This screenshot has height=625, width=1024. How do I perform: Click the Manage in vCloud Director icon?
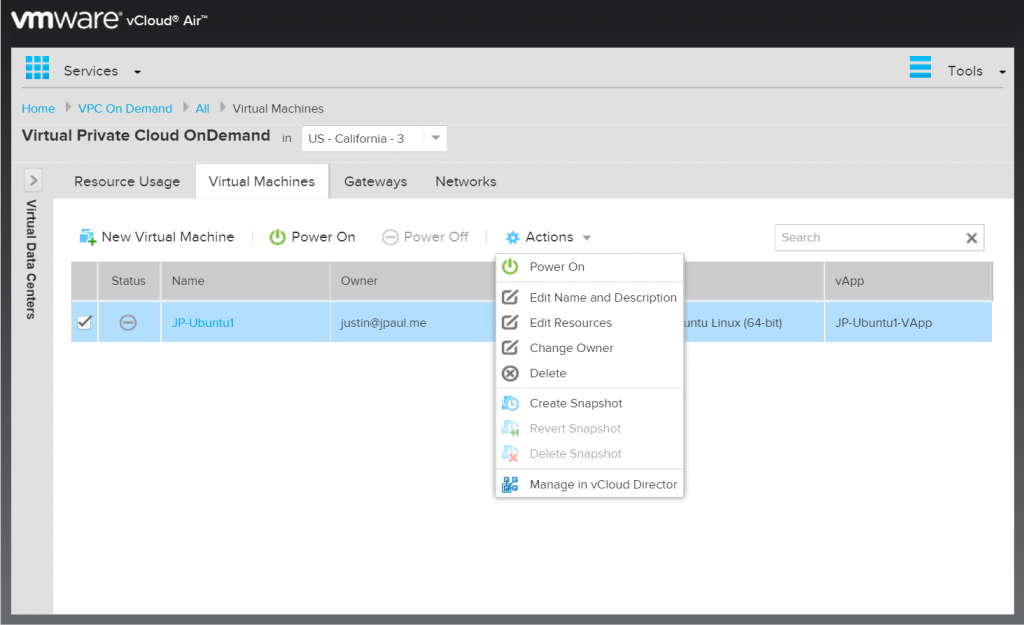[510, 485]
